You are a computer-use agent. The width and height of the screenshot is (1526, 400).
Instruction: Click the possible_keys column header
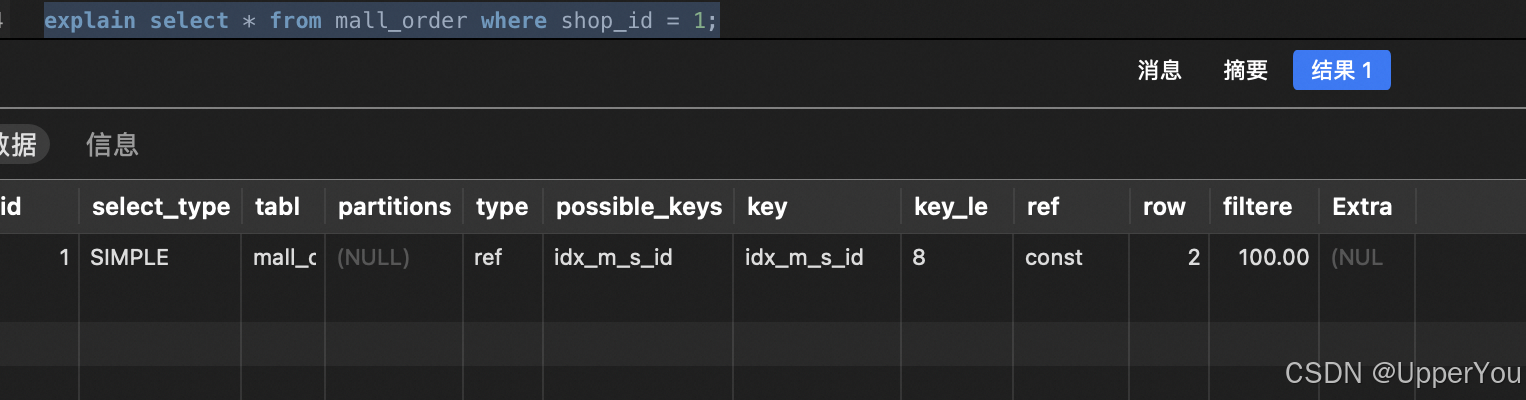(x=638, y=207)
